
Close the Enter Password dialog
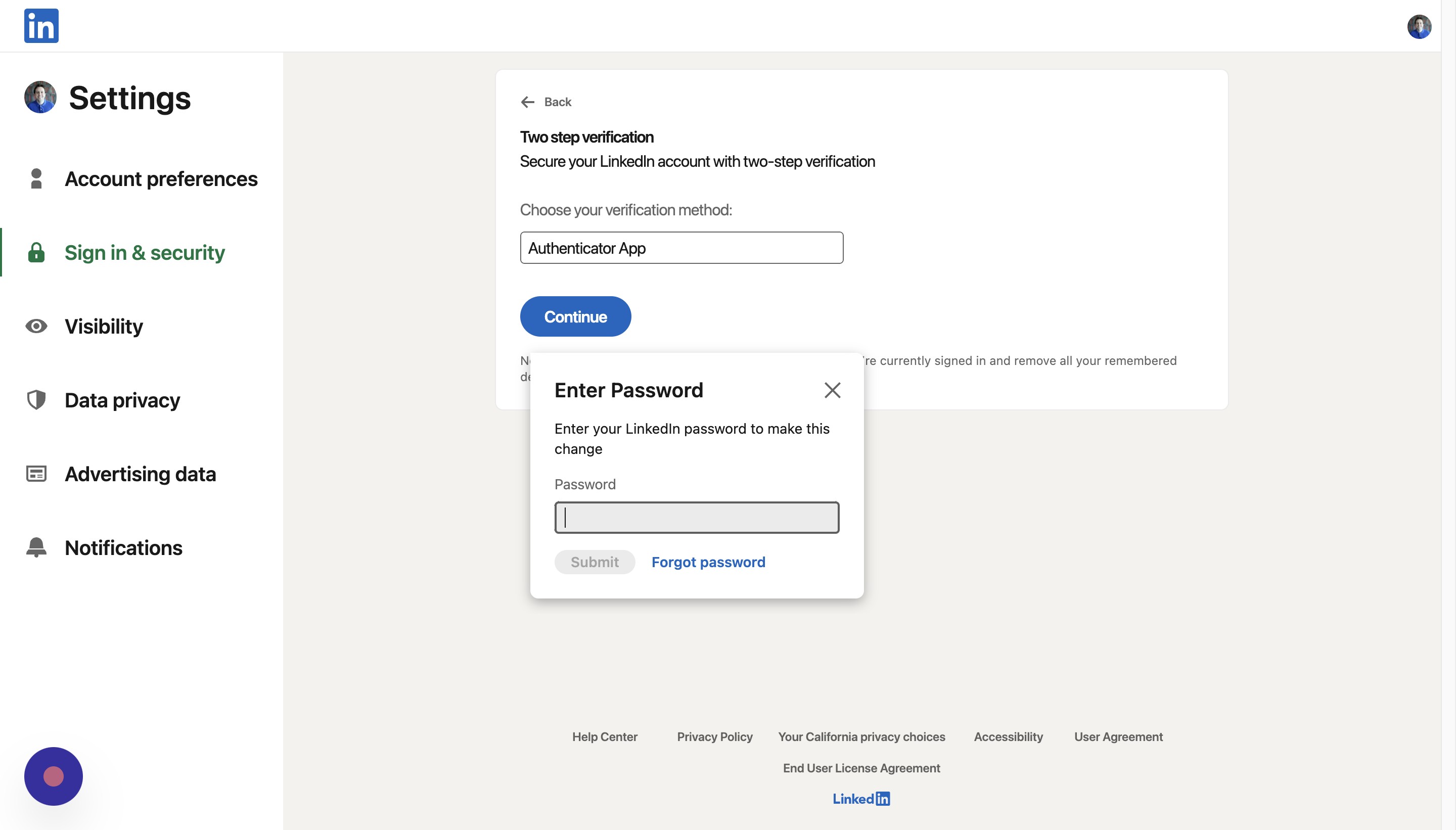[x=832, y=391]
